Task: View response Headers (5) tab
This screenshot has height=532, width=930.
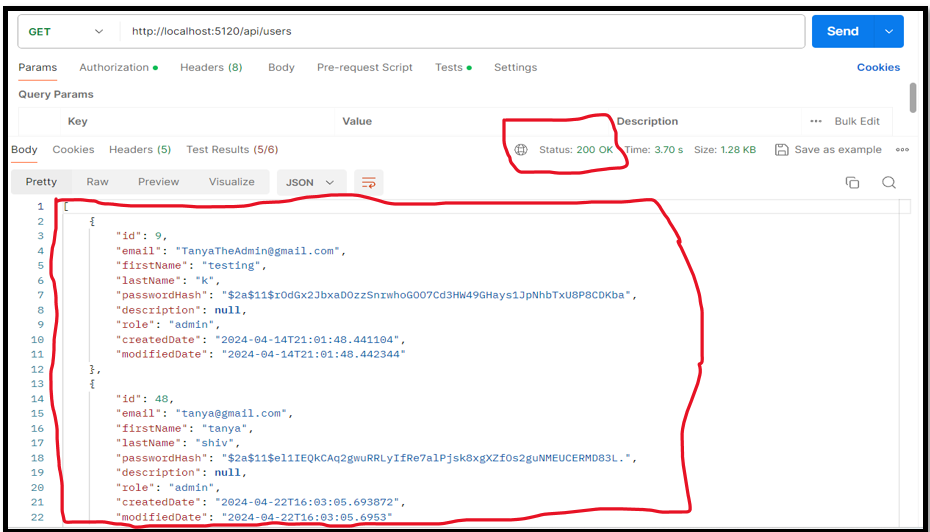Action: pyautogui.click(x=140, y=150)
